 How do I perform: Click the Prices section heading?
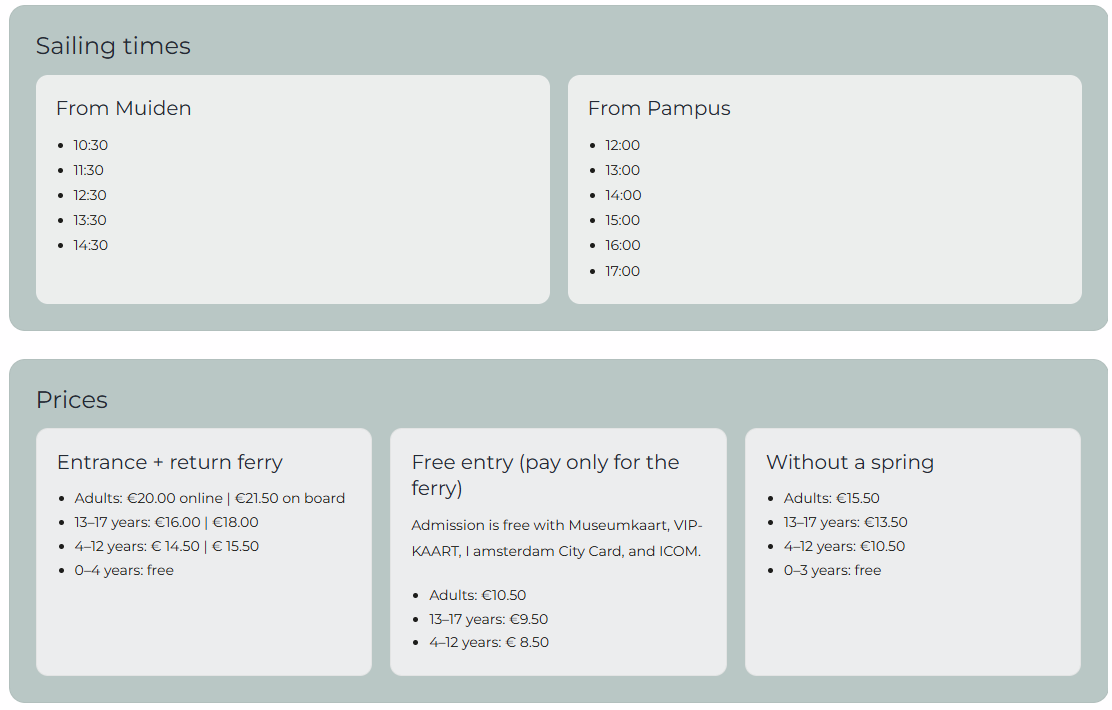(72, 400)
